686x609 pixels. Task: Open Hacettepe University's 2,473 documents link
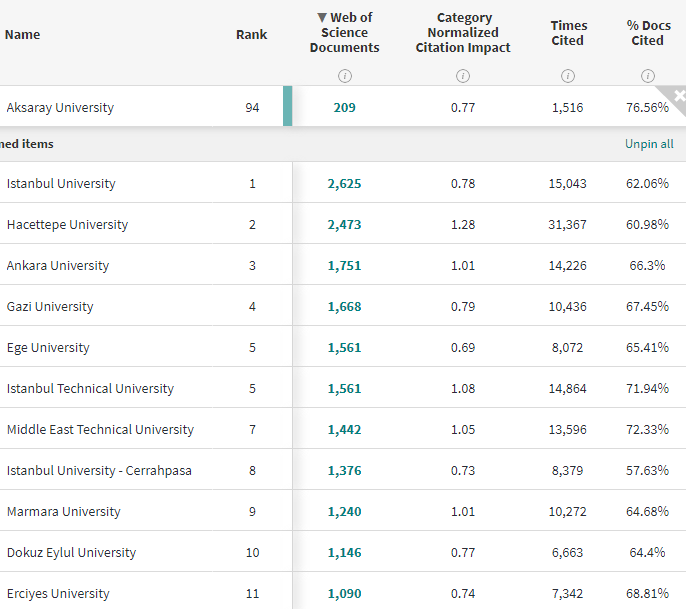point(344,225)
